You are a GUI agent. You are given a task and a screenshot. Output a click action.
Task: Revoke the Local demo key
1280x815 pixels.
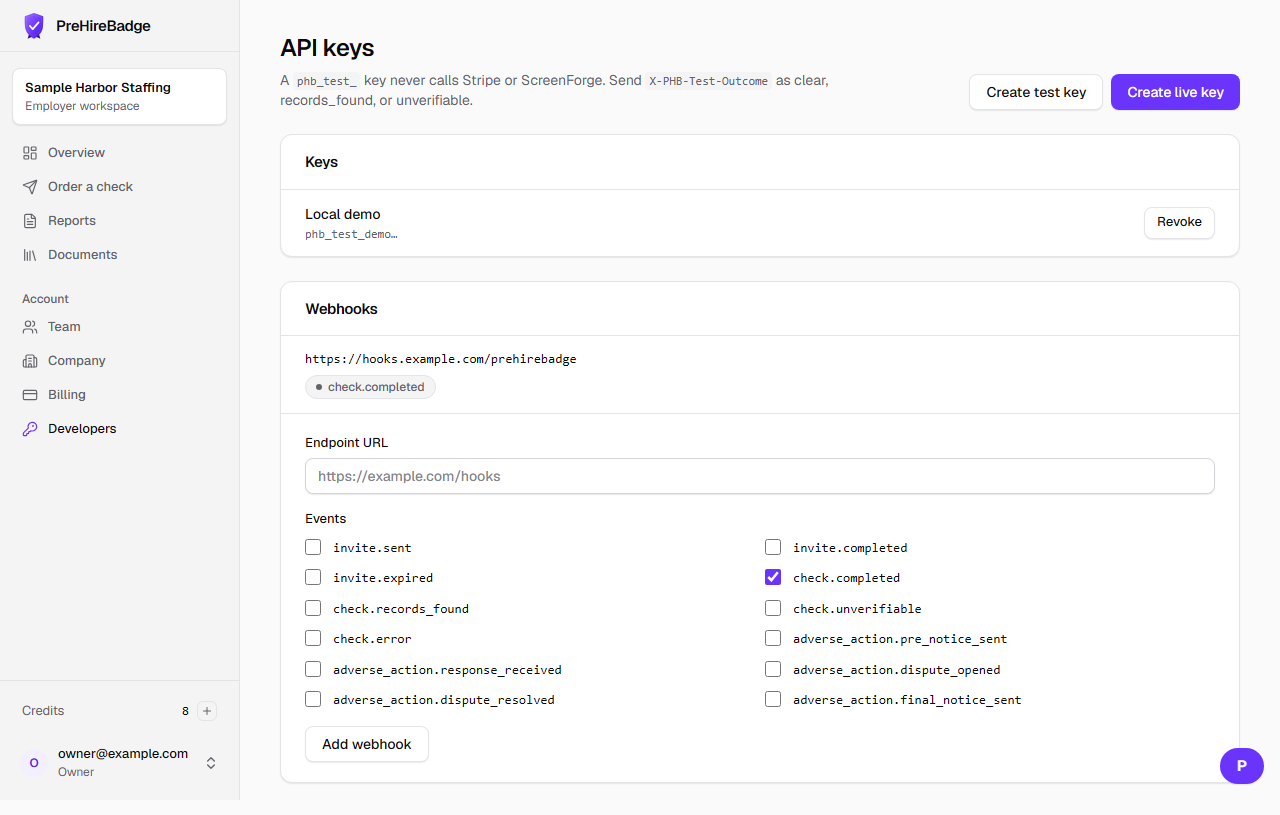click(1179, 223)
